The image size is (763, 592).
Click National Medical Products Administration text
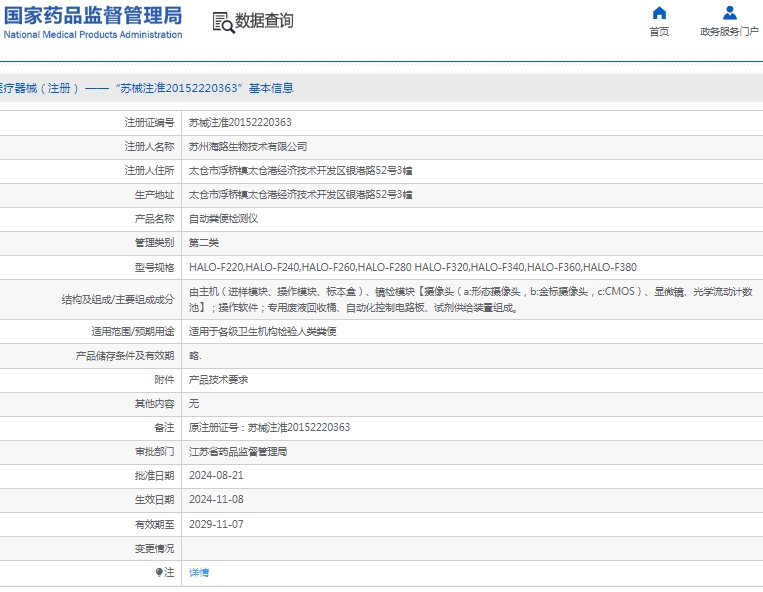click(x=92, y=35)
